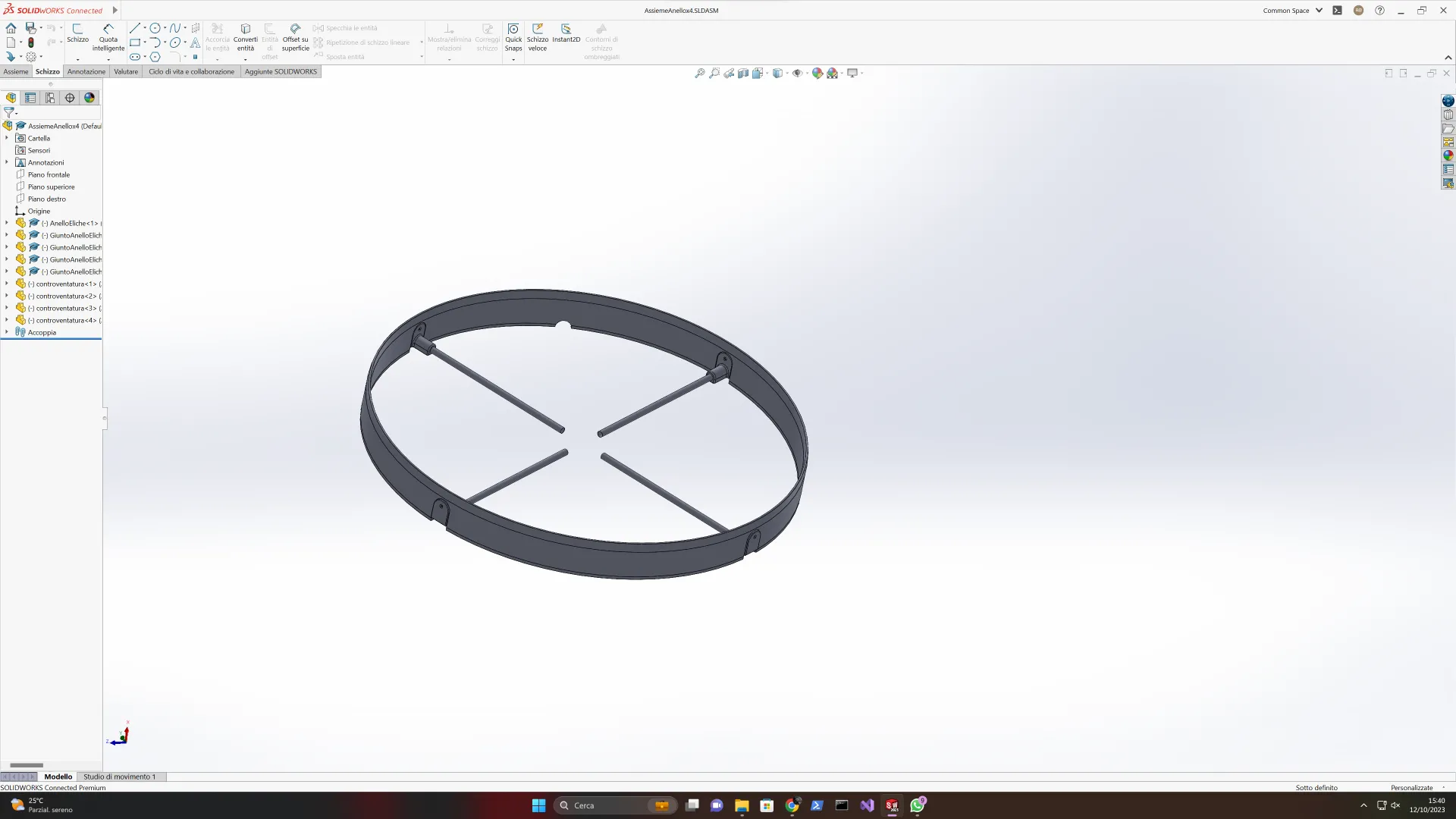
Task: Click the Personalizzate units status button
Action: coord(1411,788)
